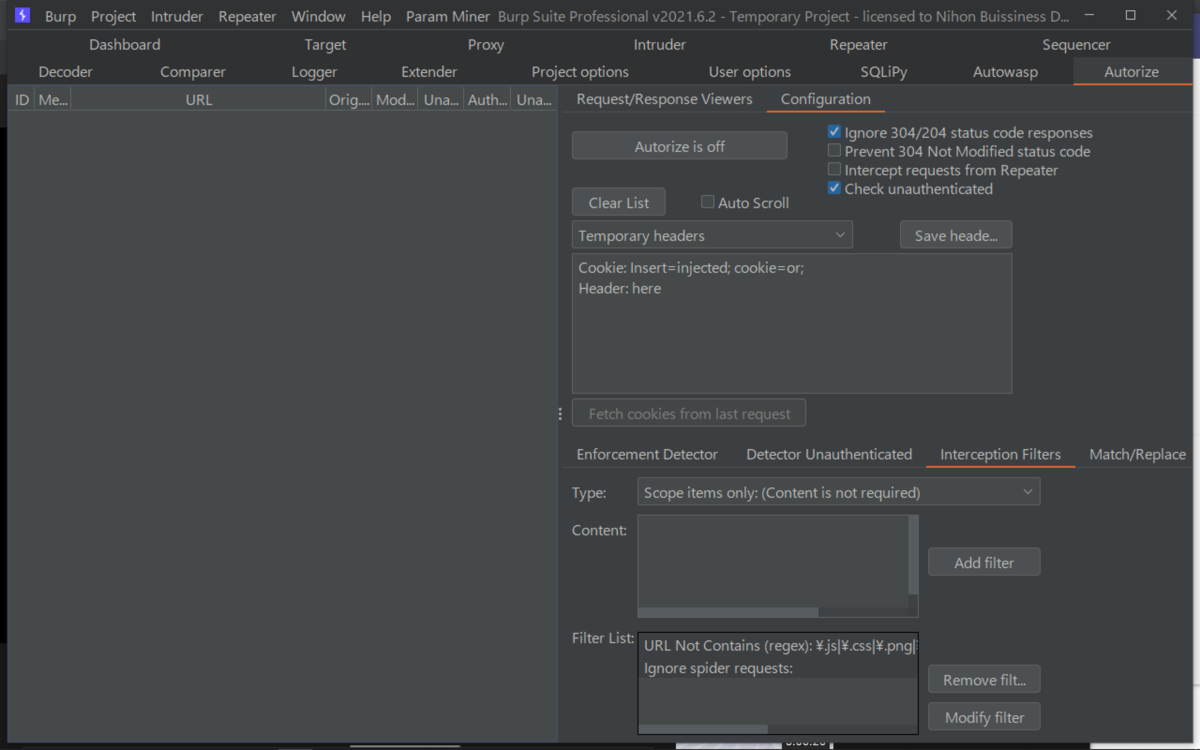Show the Request/Response Viewers tab
The width and height of the screenshot is (1200, 750).
[664, 99]
